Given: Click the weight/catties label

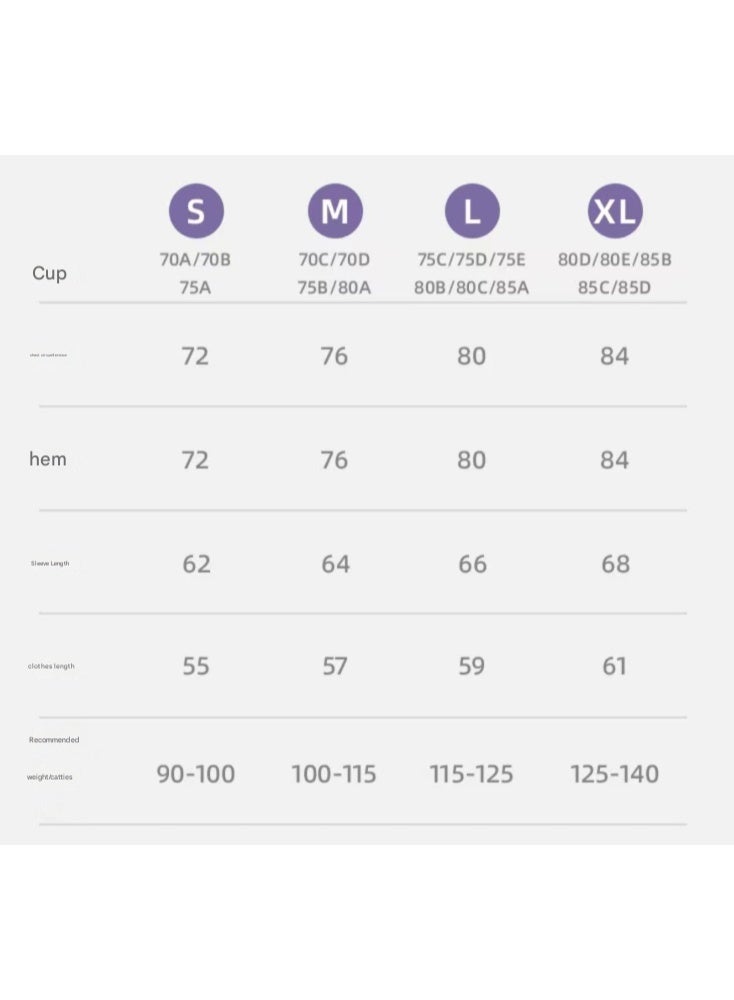Looking at the screenshot, I should pos(50,777).
